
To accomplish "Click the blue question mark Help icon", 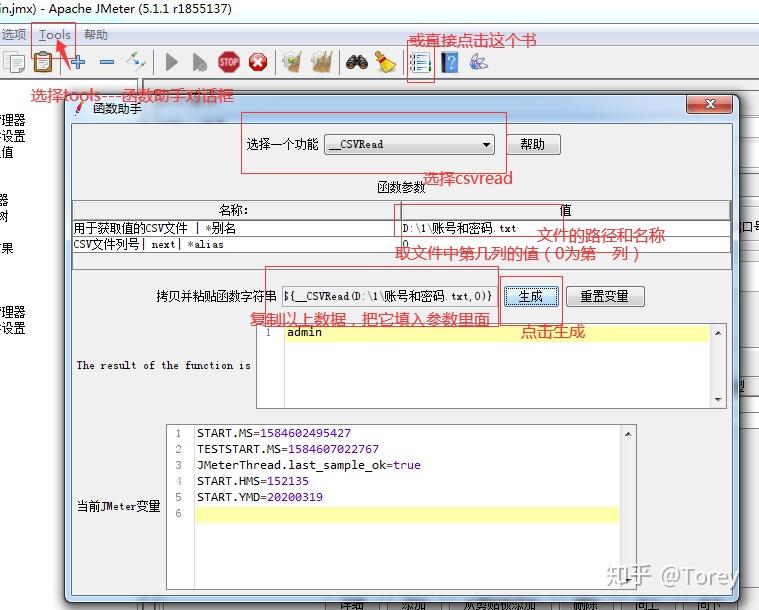I will 450,63.
